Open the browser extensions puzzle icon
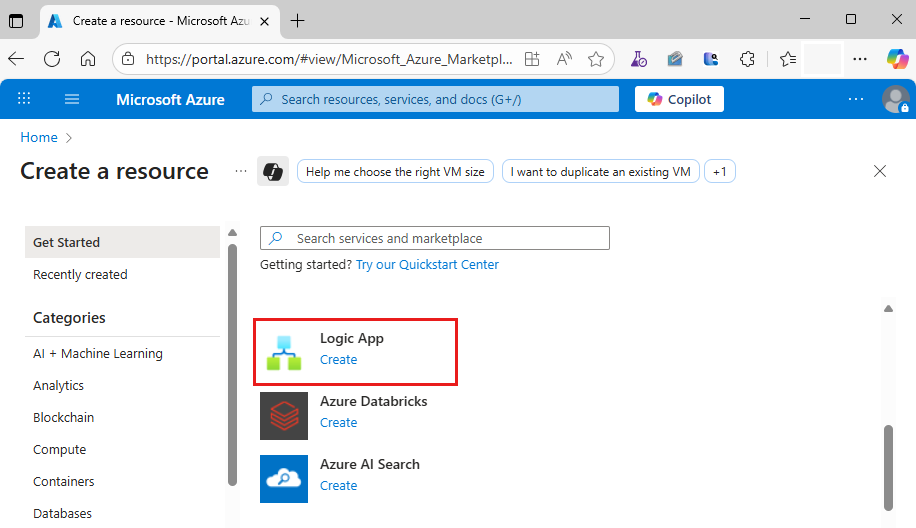Viewport: 916px width, 528px height. coord(747,59)
